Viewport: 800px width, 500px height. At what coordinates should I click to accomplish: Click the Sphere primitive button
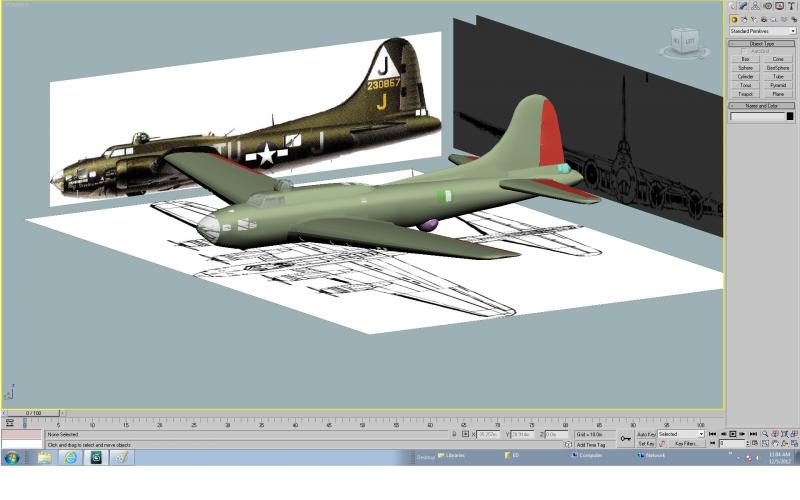click(x=745, y=68)
